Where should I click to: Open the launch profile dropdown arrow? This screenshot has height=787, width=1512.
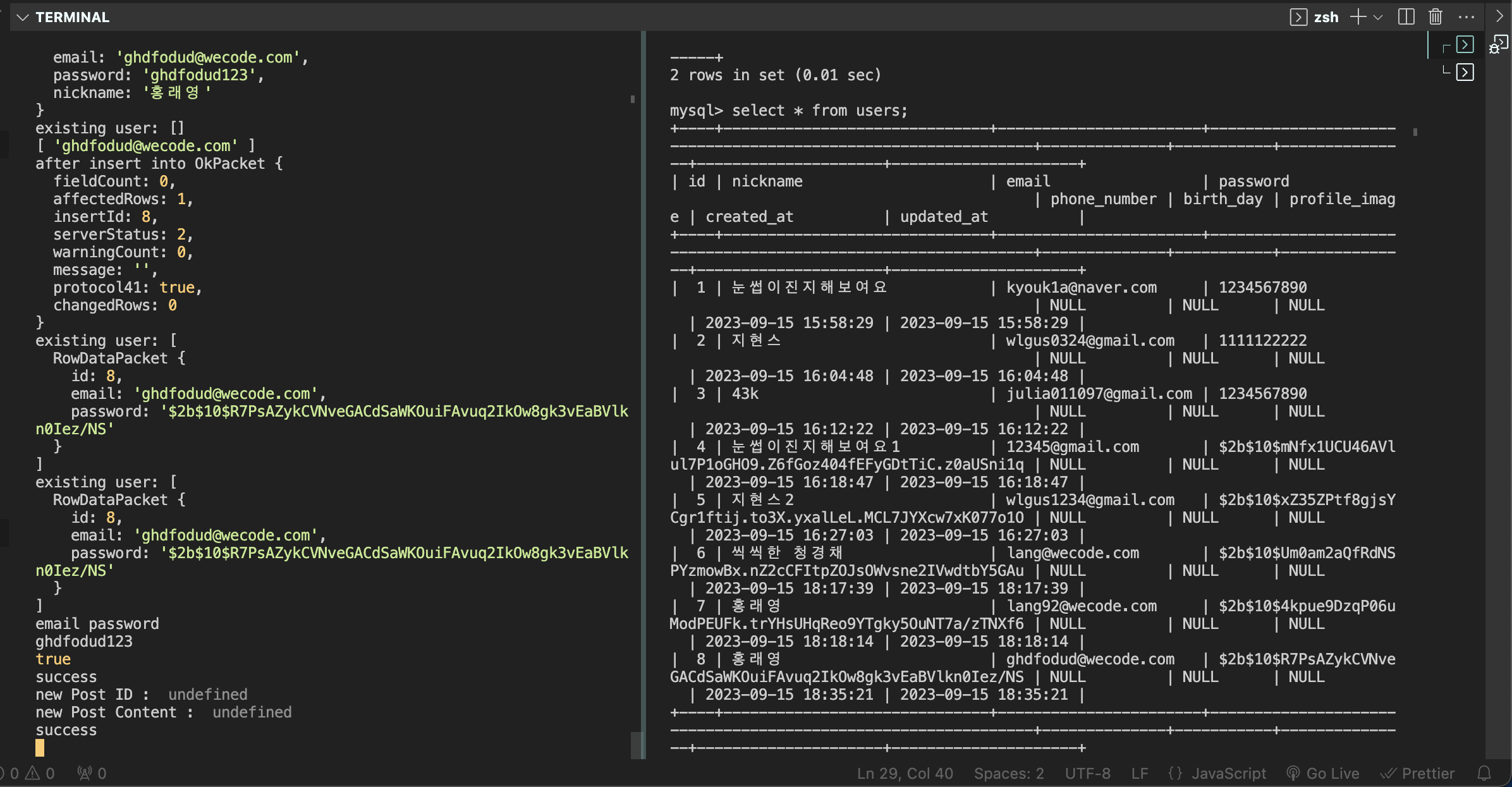[x=1378, y=17]
